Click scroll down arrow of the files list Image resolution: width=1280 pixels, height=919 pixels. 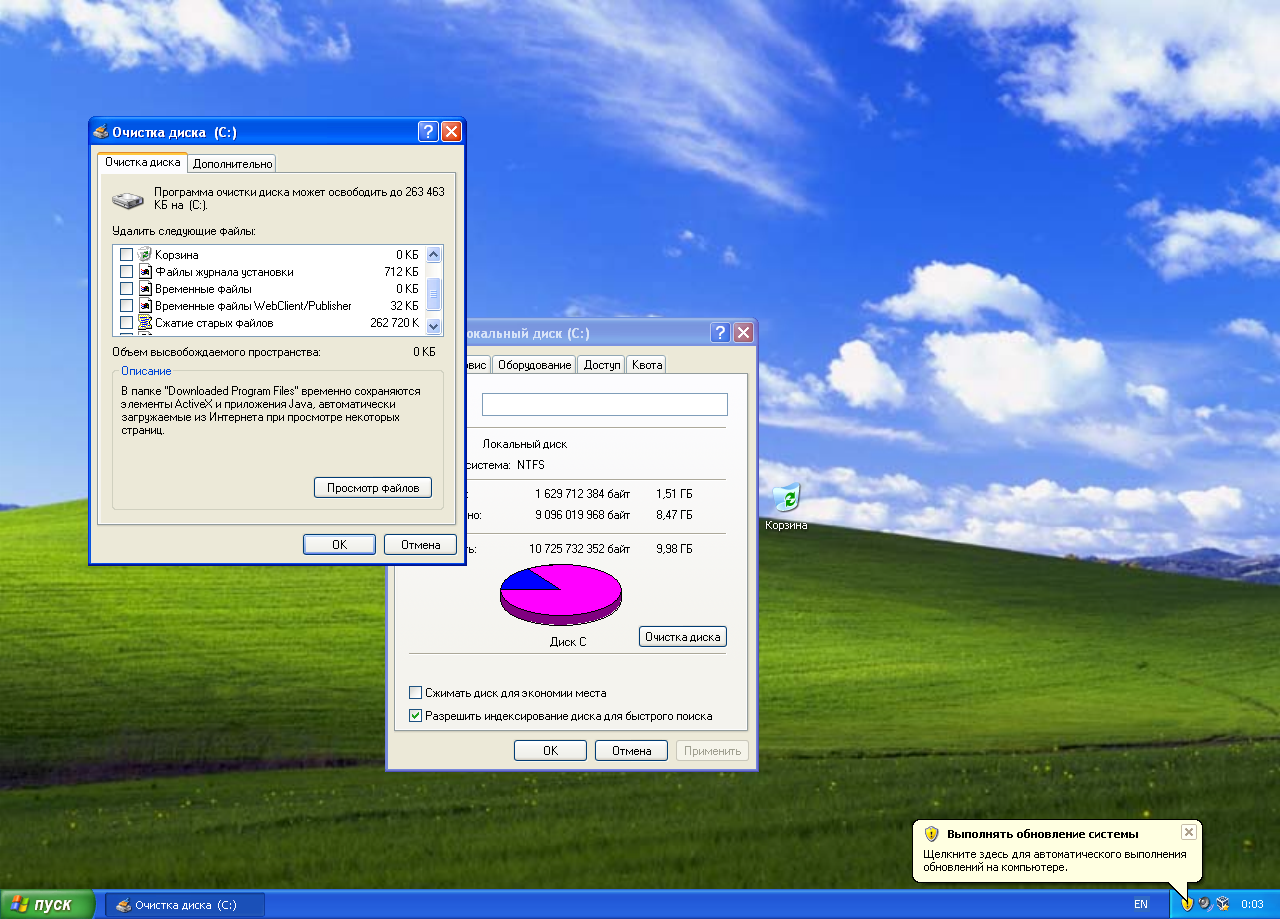434,326
